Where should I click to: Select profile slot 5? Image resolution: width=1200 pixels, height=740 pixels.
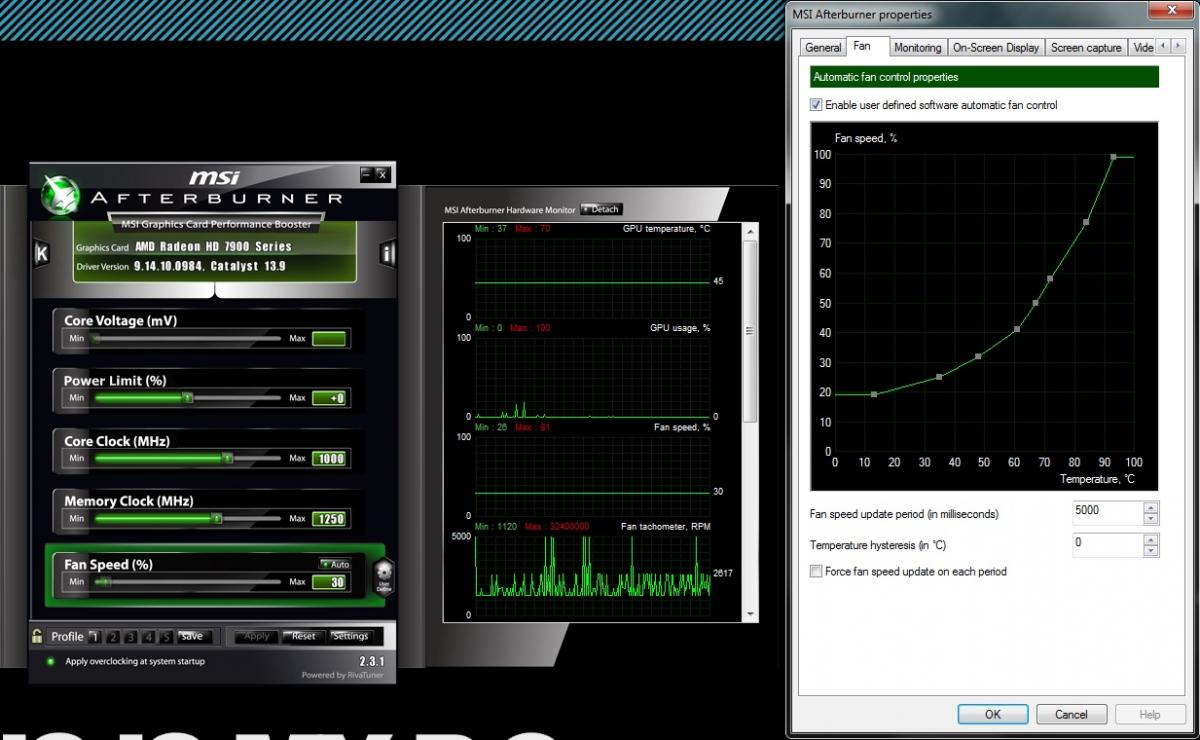pyautogui.click(x=166, y=636)
